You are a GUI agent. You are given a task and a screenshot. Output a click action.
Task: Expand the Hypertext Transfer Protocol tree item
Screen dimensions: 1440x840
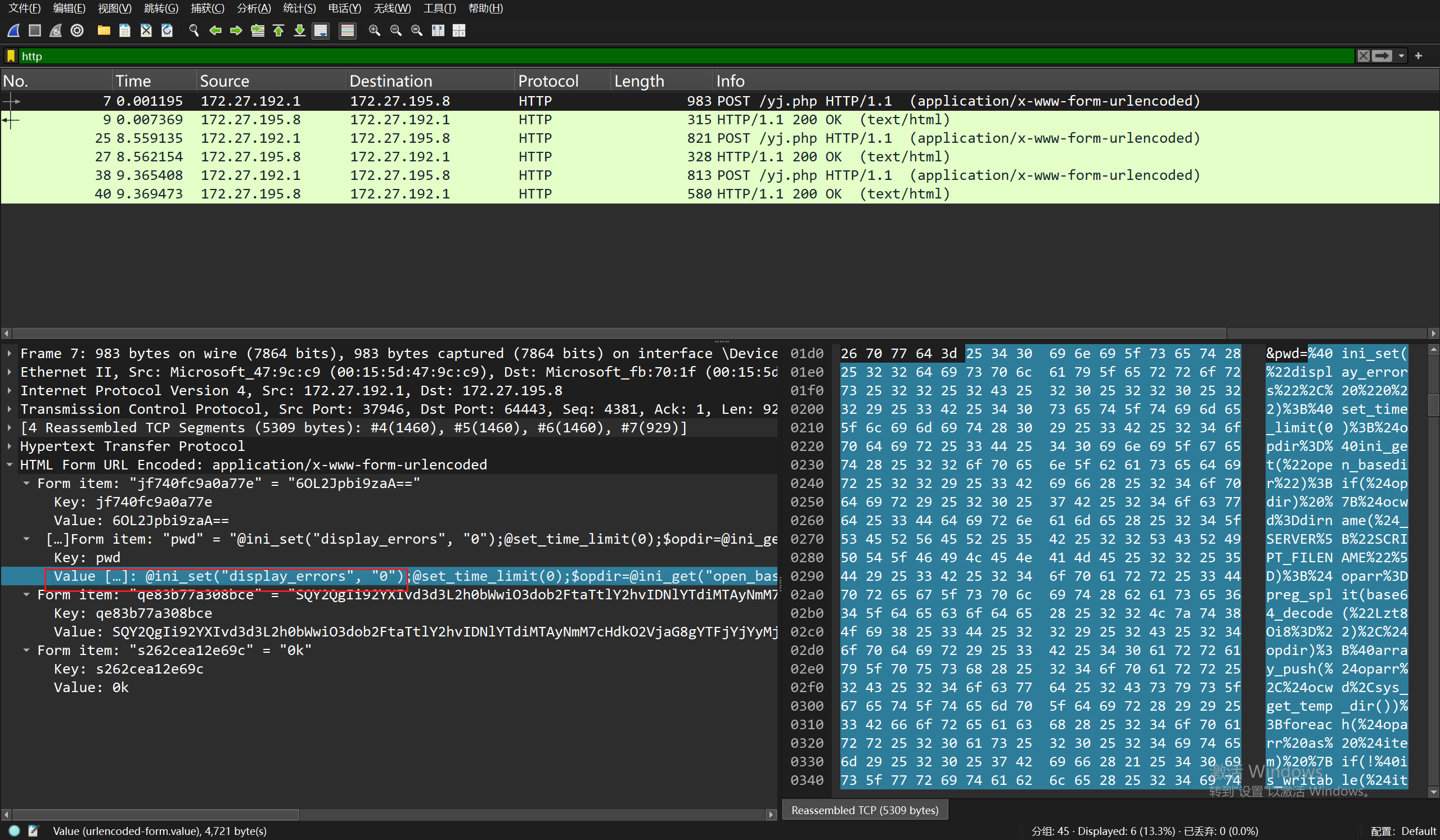pos(10,446)
